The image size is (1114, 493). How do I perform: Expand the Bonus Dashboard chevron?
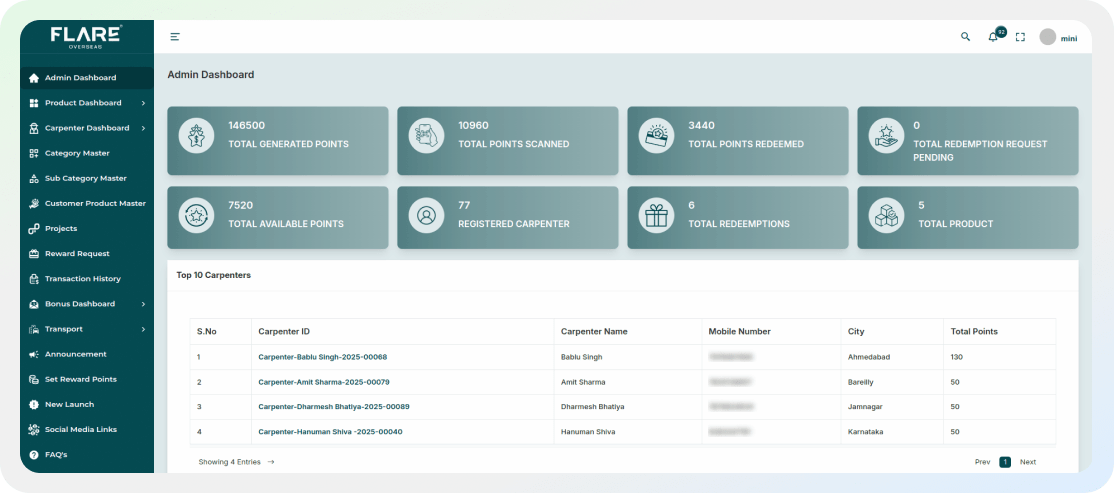coord(144,304)
